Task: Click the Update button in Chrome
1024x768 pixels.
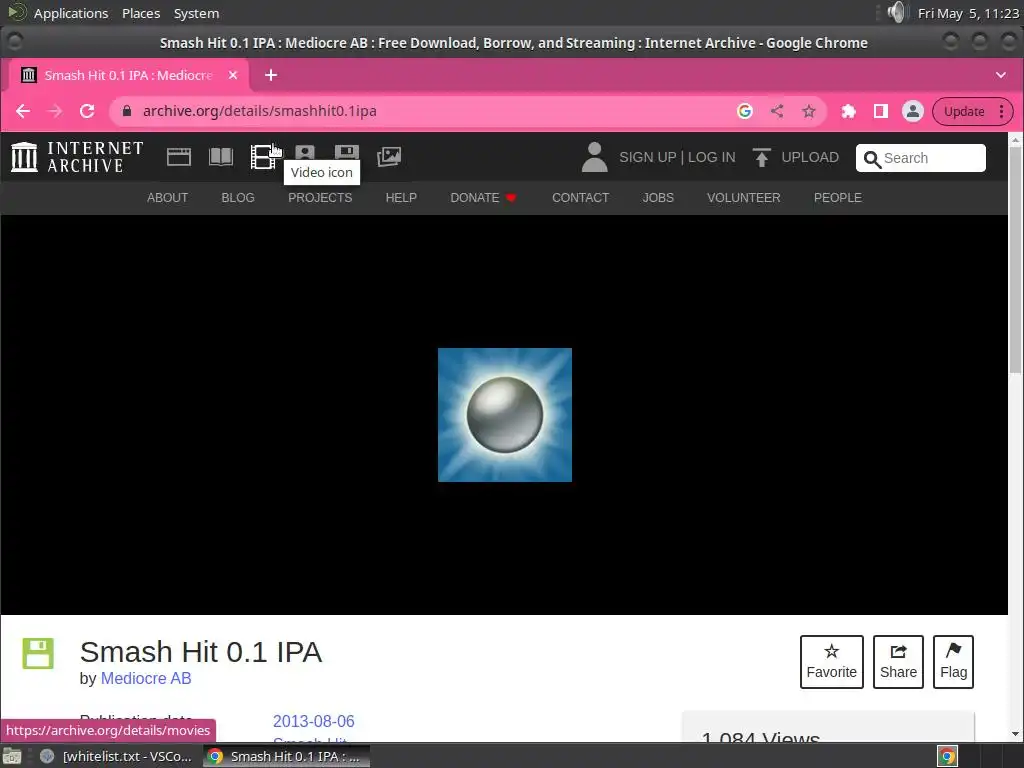Action: pos(964,111)
